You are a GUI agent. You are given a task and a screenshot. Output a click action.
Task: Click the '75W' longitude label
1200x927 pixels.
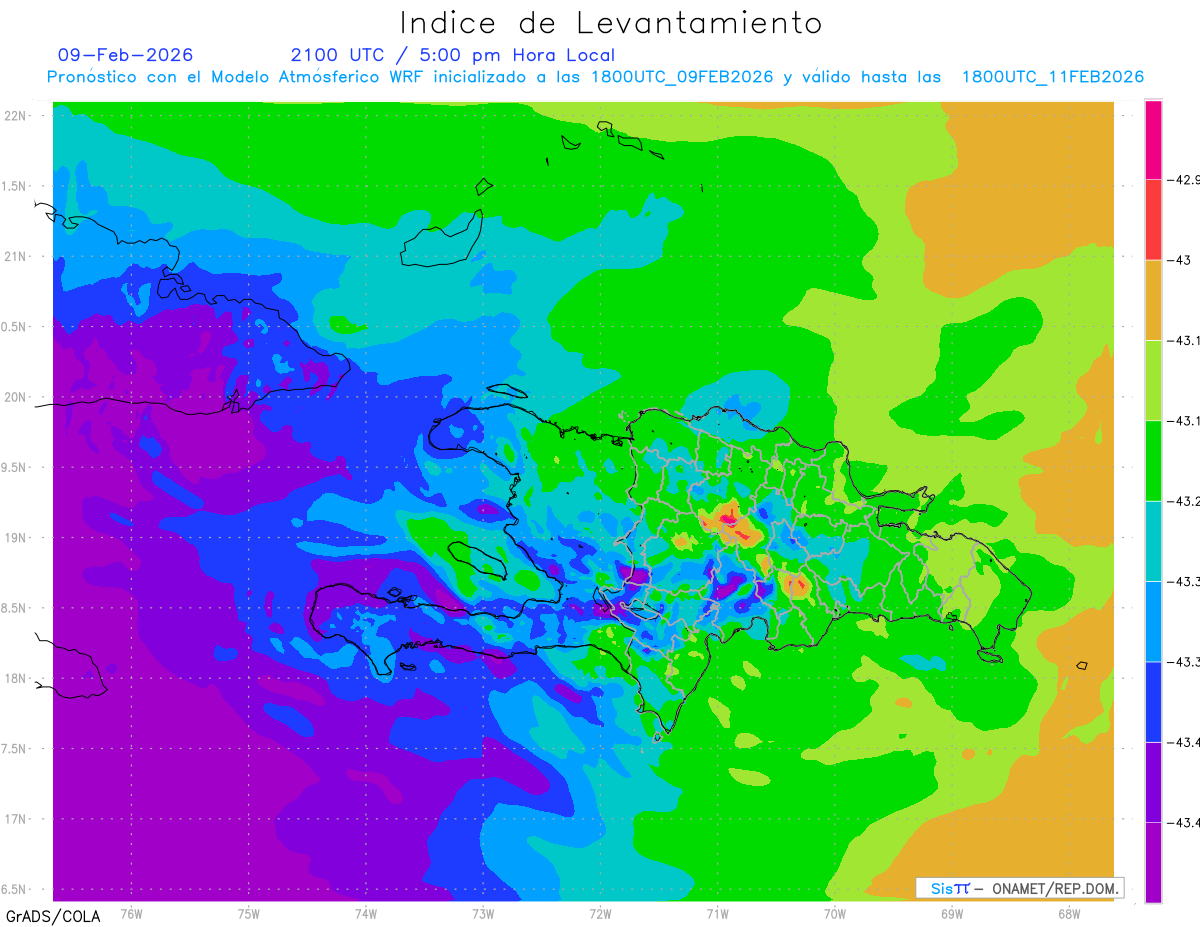249,914
